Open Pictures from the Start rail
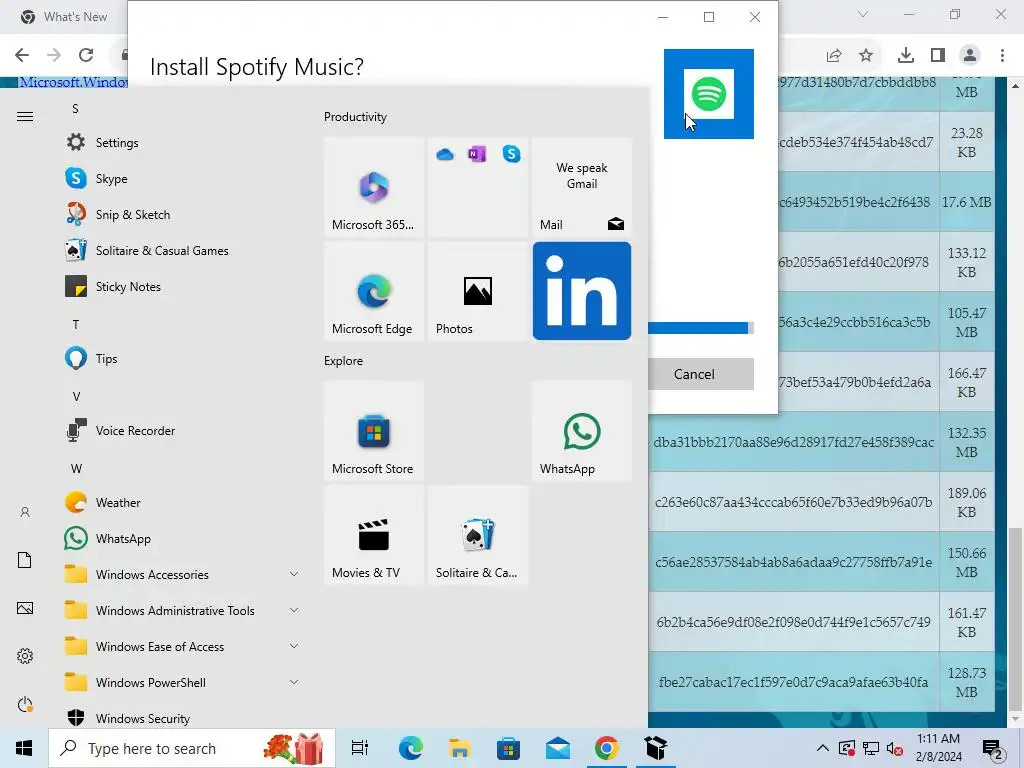Viewport: 1024px width, 768px height. coord(25,608)
